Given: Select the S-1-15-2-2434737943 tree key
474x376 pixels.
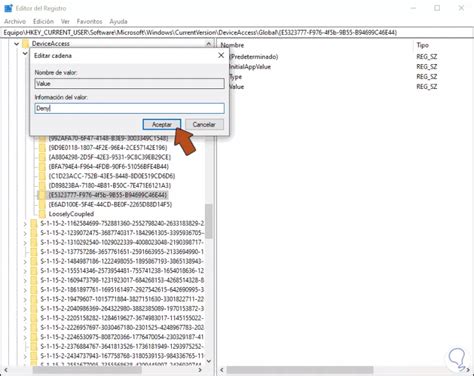Looking at the screenshot, I should pos(122,356).
